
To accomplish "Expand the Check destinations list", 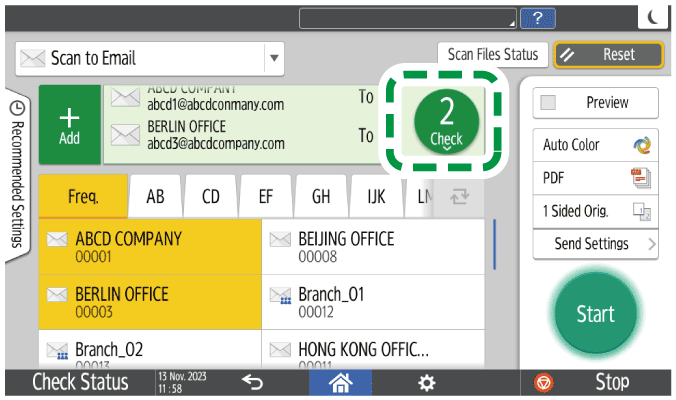I will coord(447,124).
